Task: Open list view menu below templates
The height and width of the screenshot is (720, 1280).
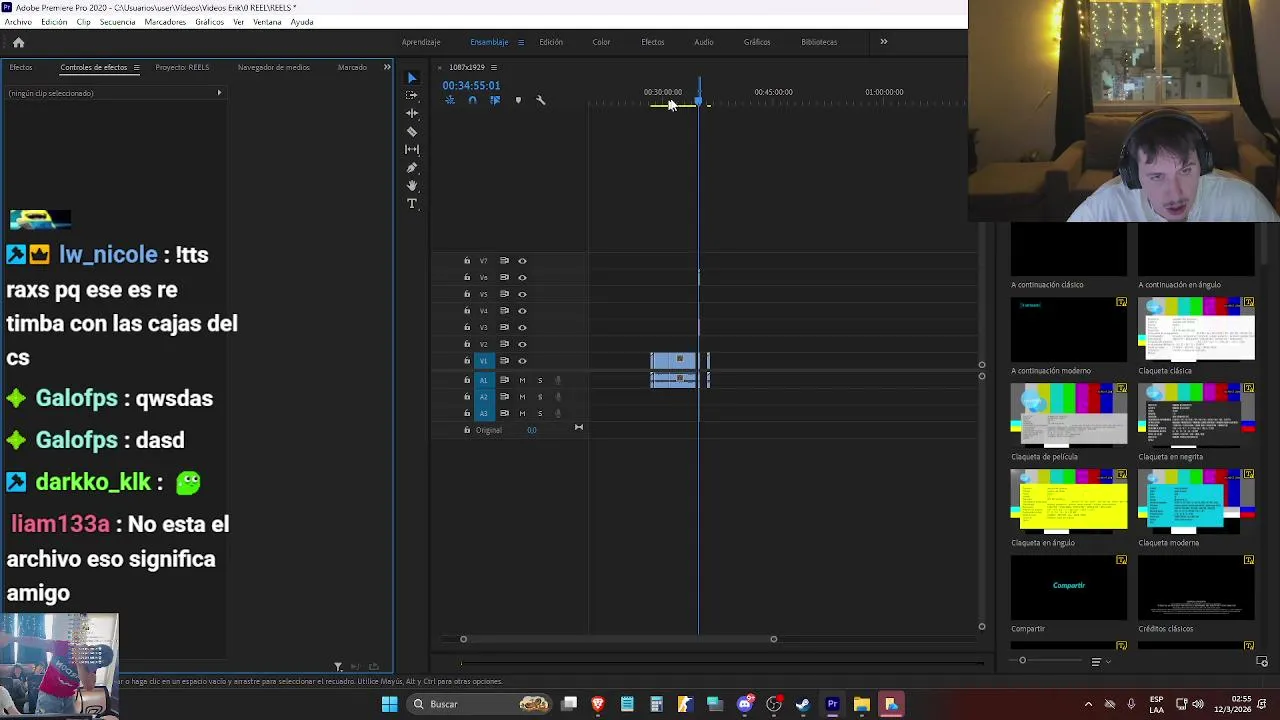Action: point(1099,661)
